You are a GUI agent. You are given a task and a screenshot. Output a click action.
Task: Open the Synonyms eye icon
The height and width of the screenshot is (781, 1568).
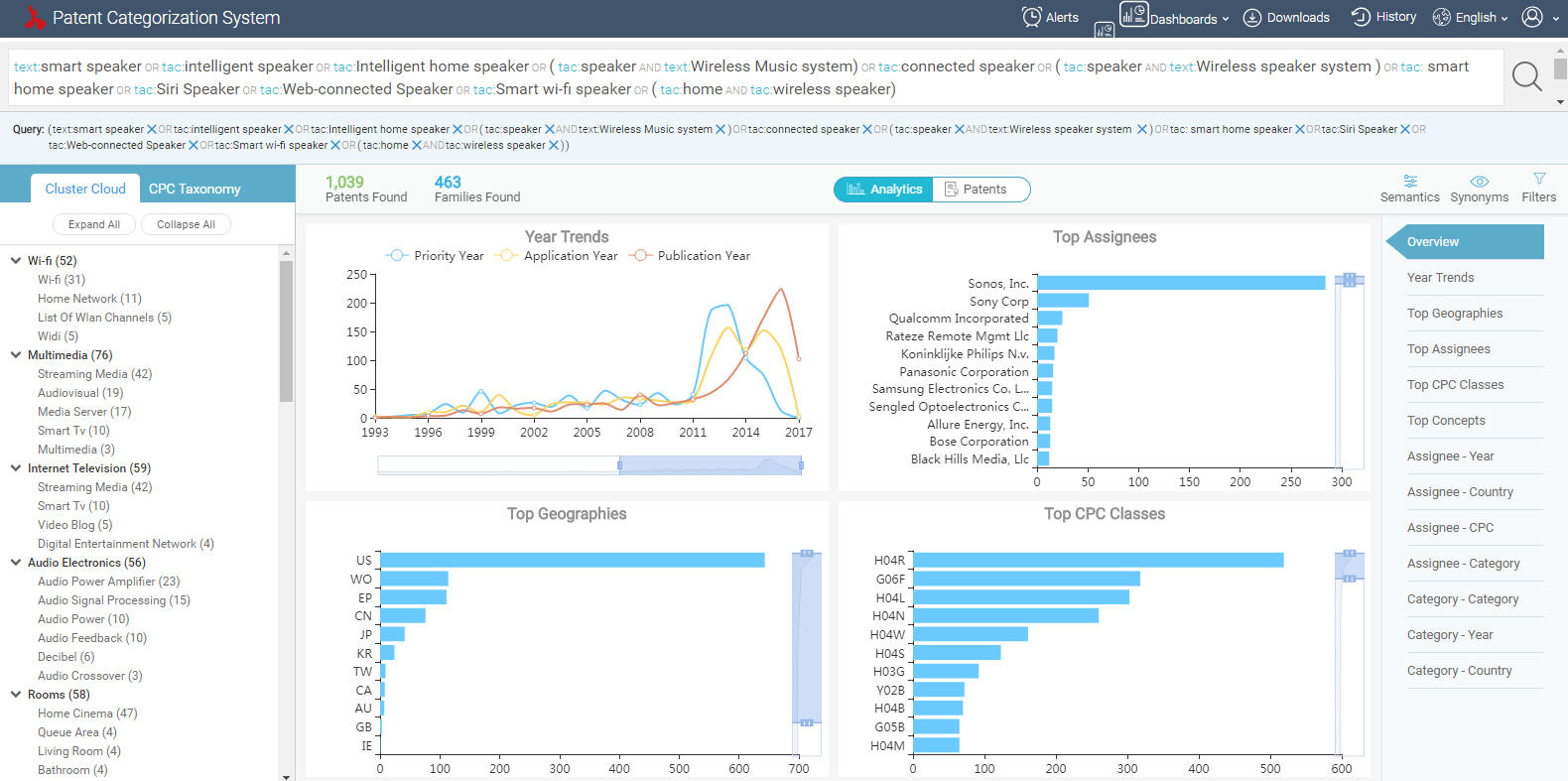point(1479,182)
